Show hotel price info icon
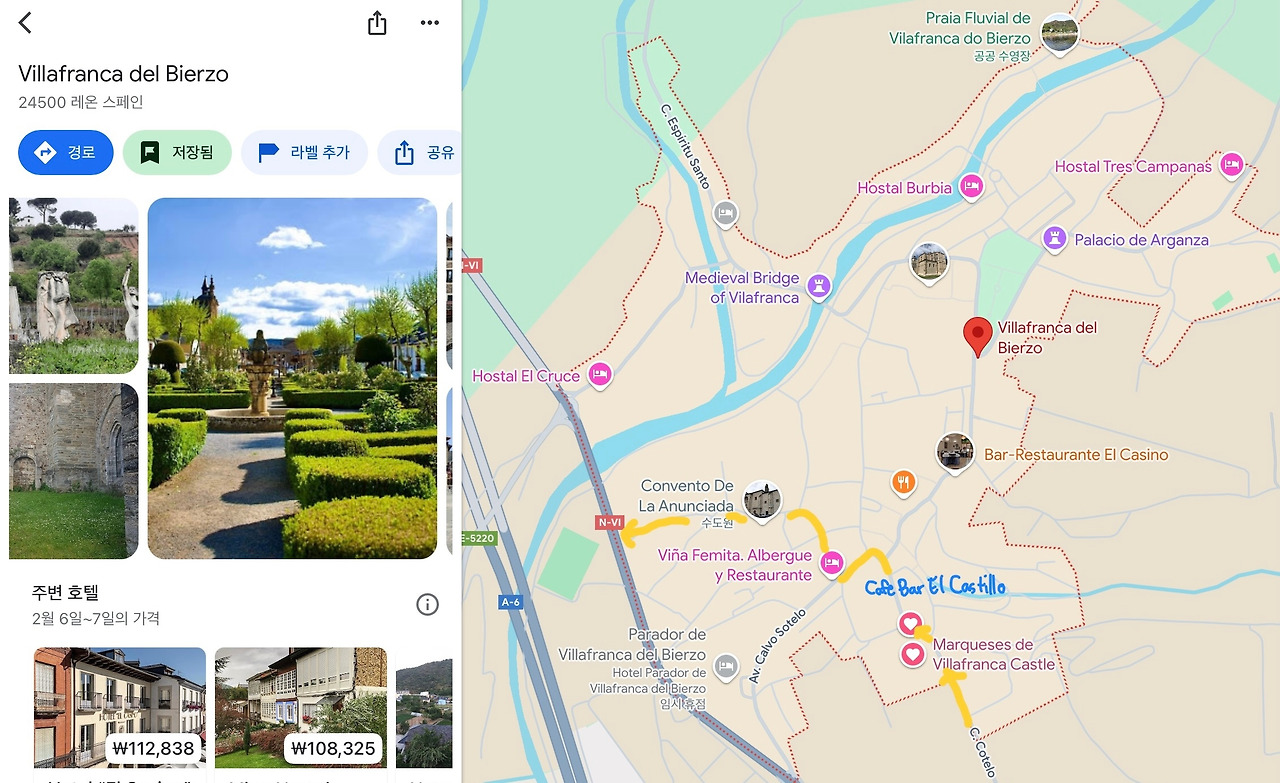The width and height of the screenshot is (1280, 783). (x=427, y=604)
